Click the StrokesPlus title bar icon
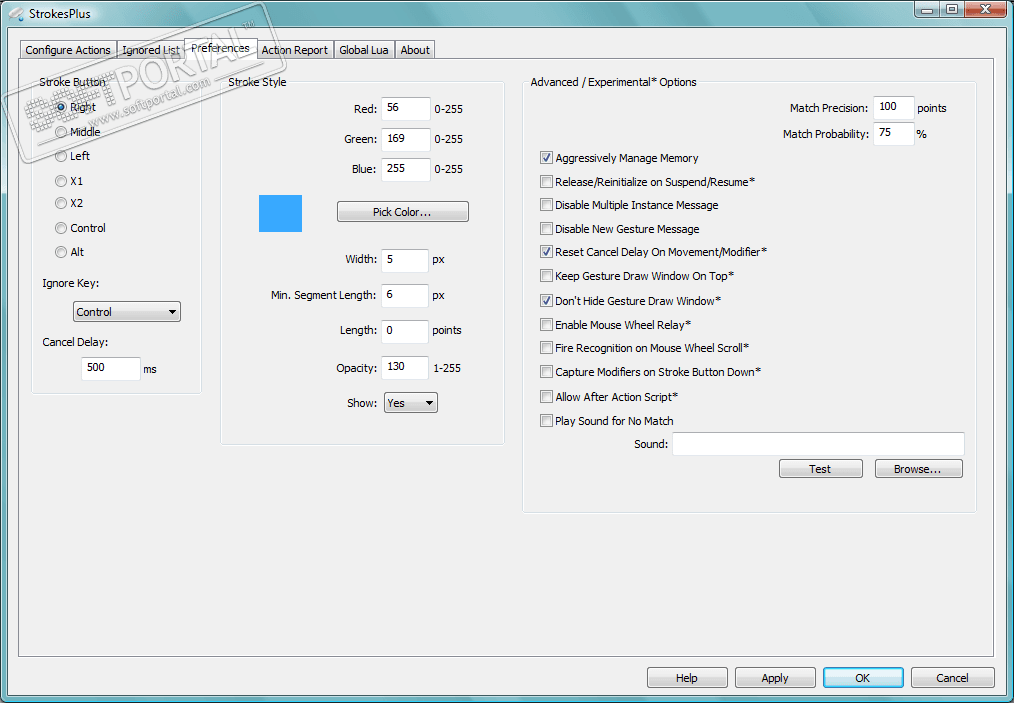Viewport: 1014px width, 703px height. click(x=16, y=13)
